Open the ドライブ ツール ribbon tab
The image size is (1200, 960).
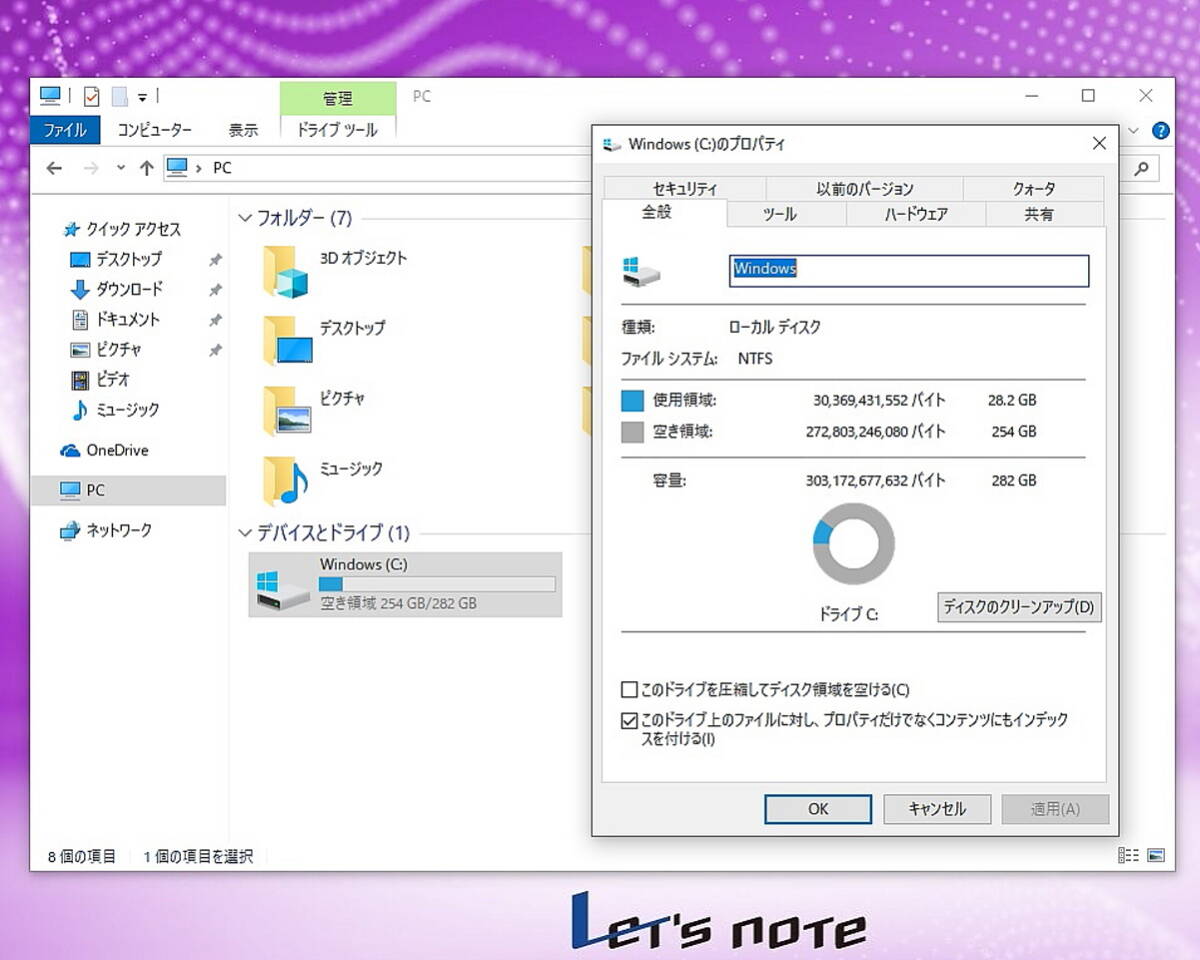(x=337, y=130)
